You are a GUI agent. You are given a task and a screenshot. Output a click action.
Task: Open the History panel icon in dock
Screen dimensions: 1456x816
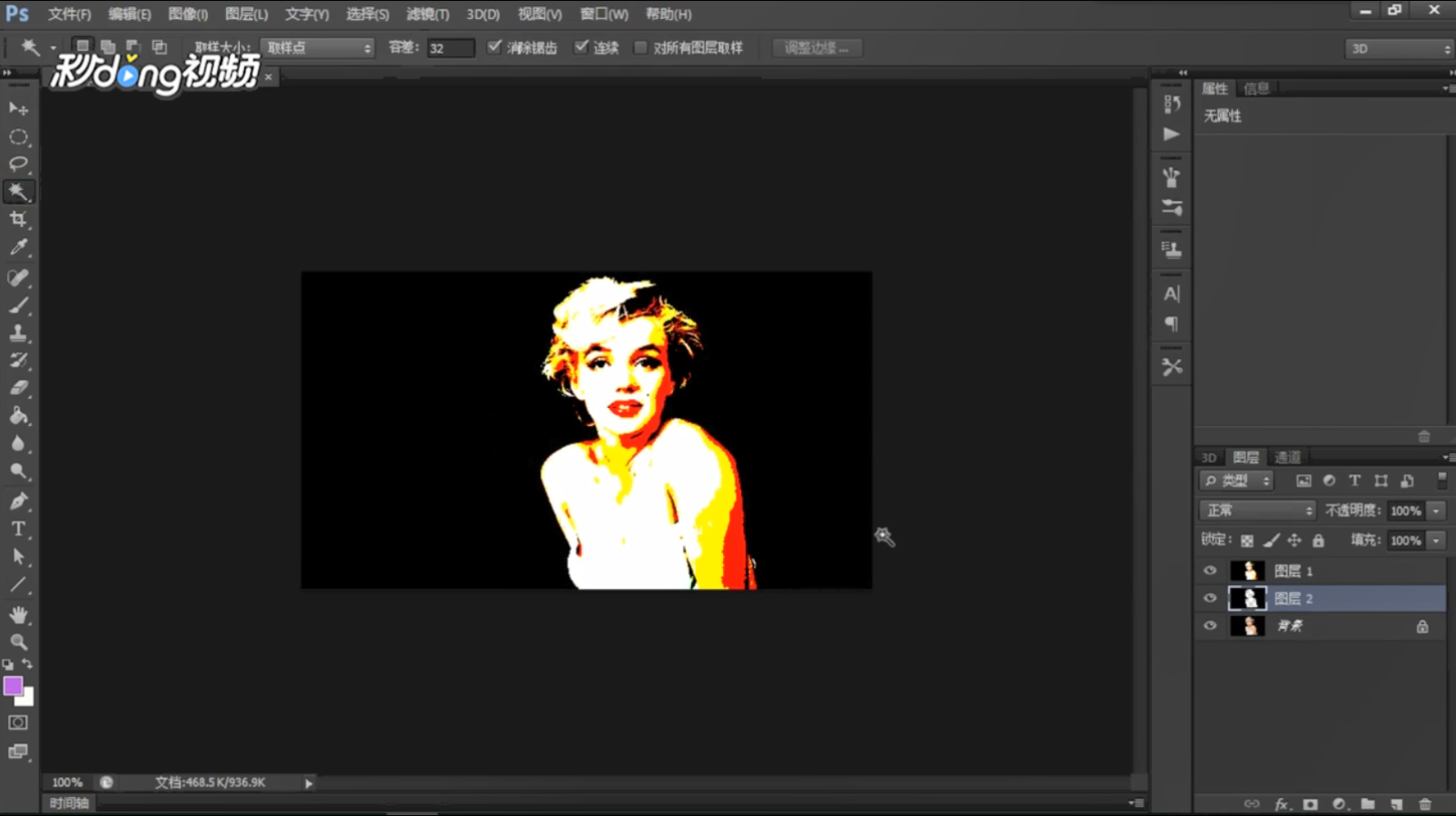[x=1172, y=104]
